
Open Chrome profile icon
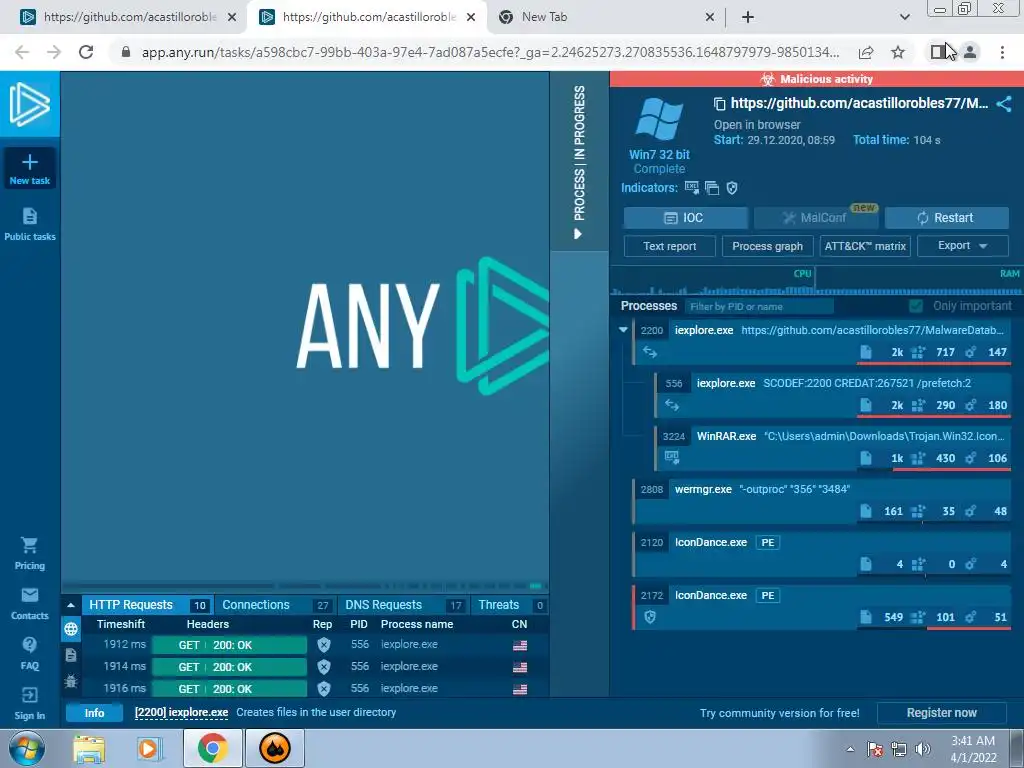pyautogui.click(x=970, y=52)
